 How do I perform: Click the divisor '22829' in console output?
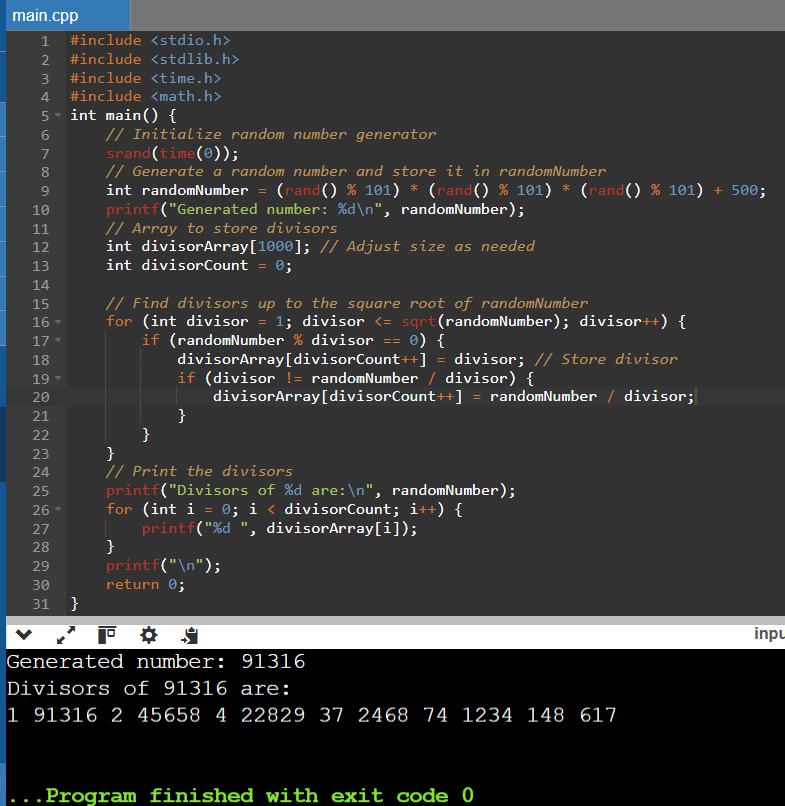pos(272,715)
